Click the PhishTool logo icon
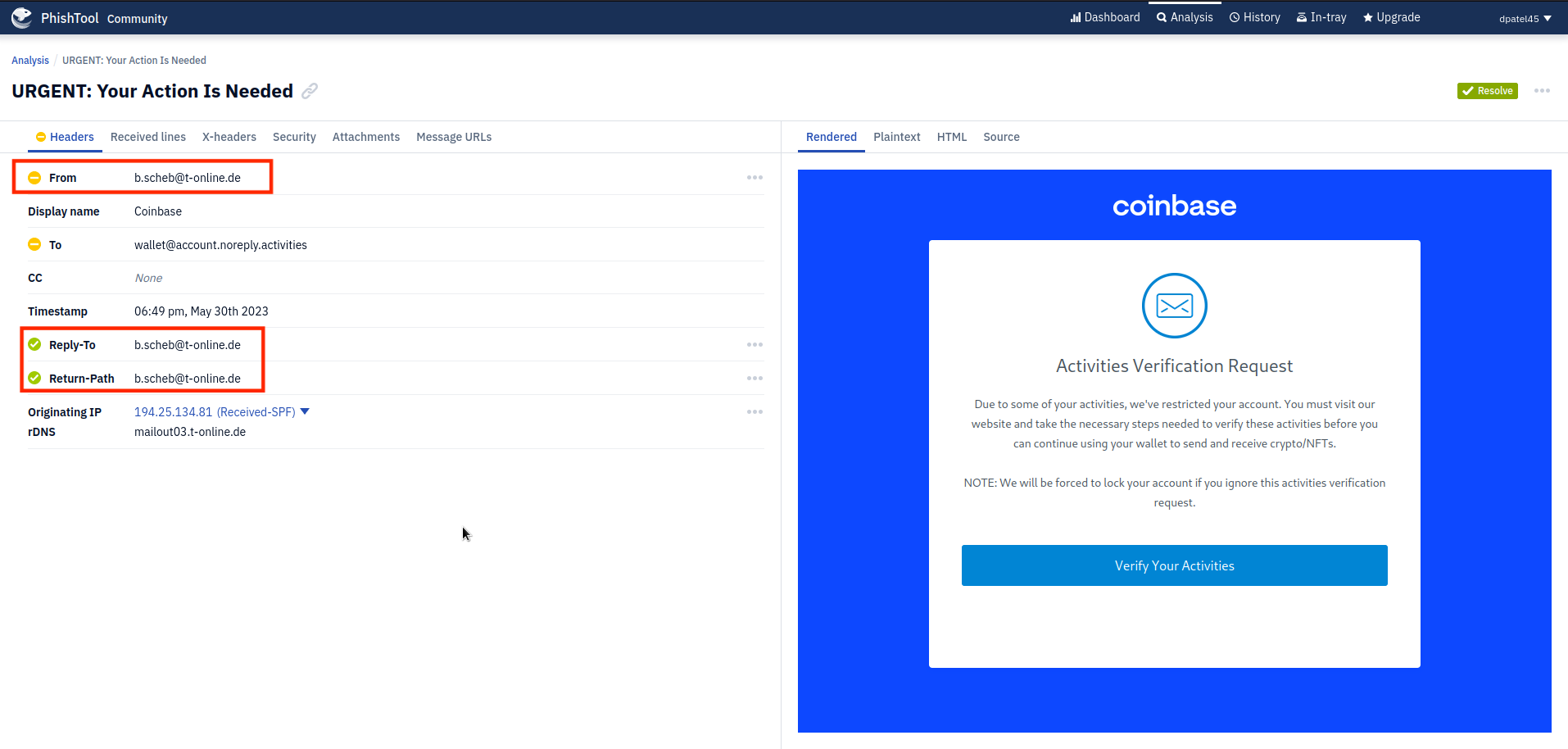 pos(22,17)
